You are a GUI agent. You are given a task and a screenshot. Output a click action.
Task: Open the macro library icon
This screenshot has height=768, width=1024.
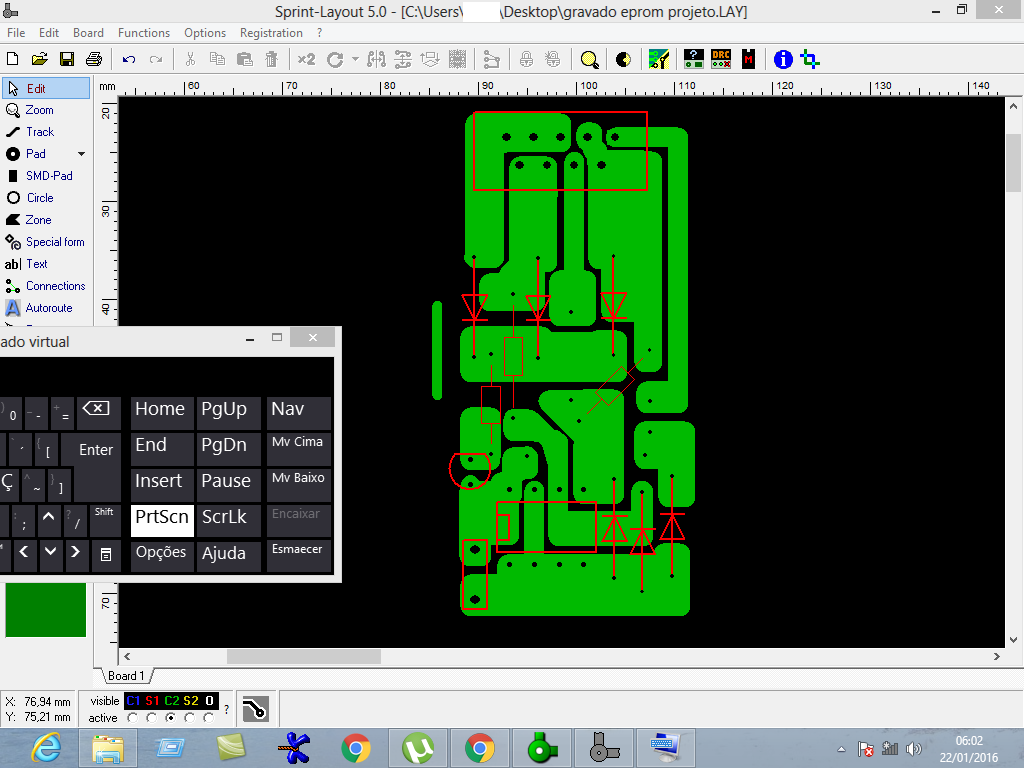tap(748, 59)
